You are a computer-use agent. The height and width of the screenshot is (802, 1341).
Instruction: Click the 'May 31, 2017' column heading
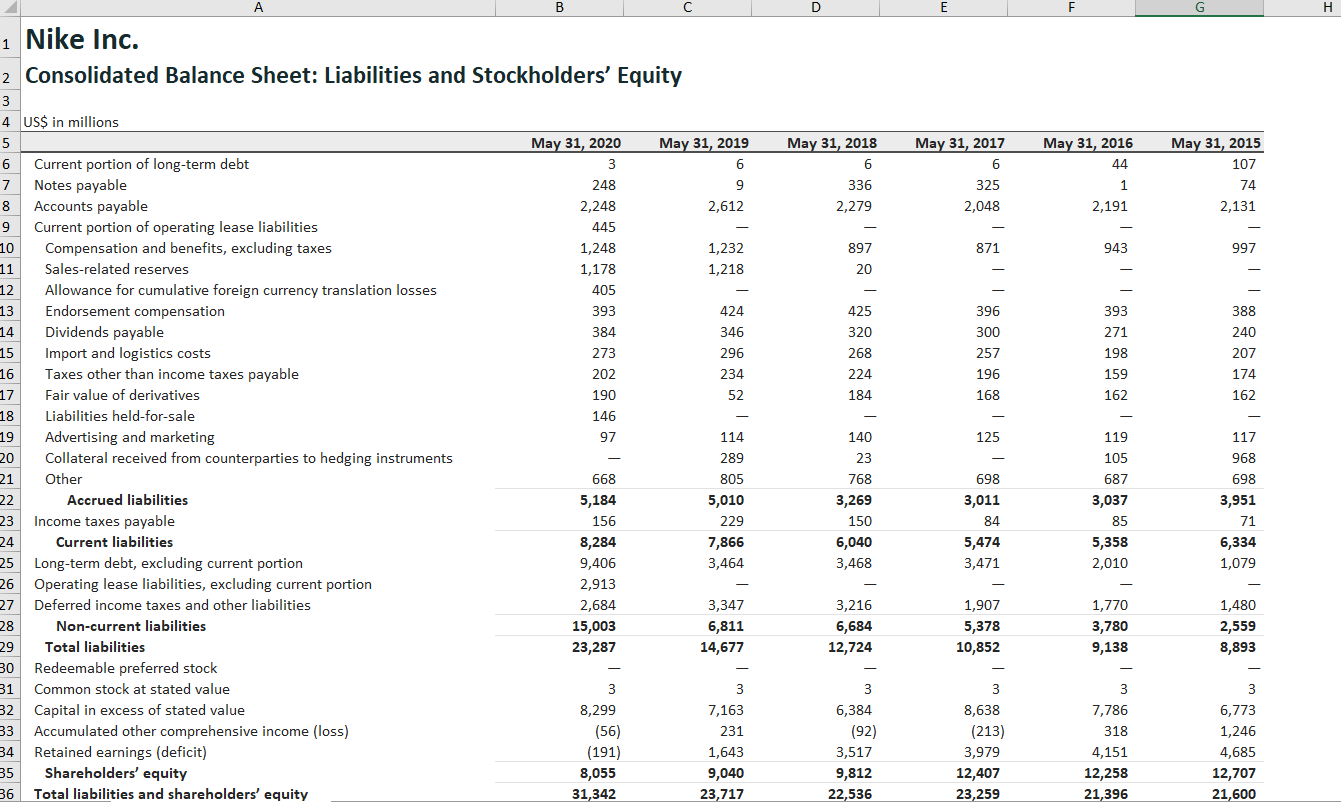click(960, 143)
